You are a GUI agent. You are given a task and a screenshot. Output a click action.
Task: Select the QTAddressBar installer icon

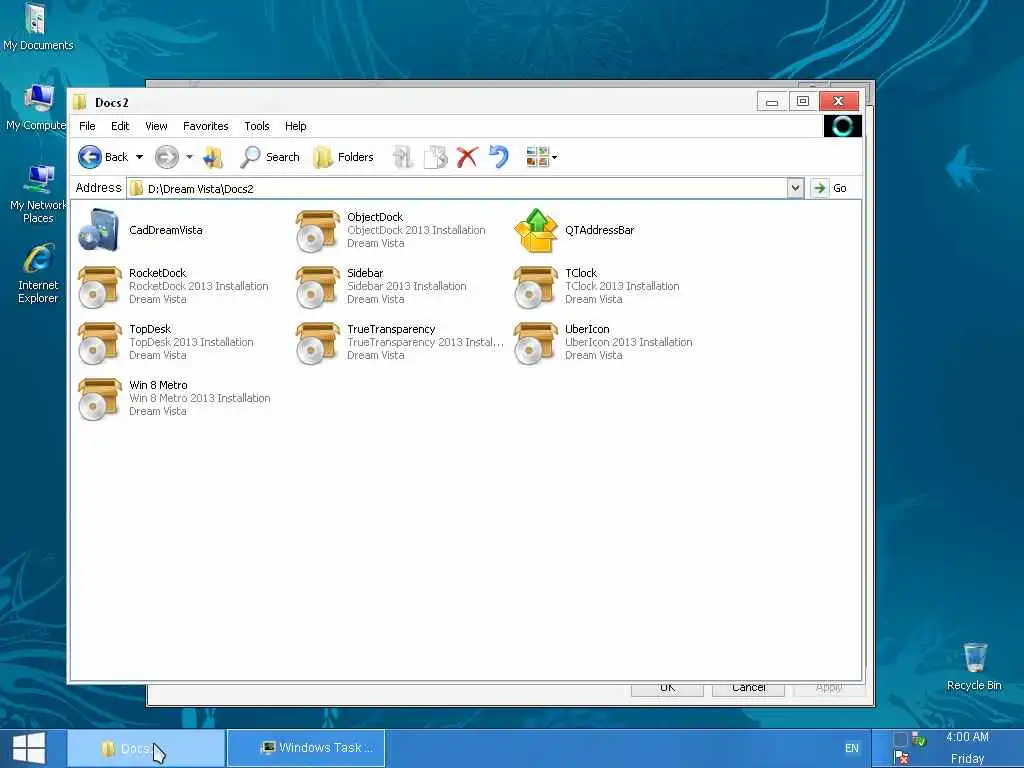click(x=536, y=231)
